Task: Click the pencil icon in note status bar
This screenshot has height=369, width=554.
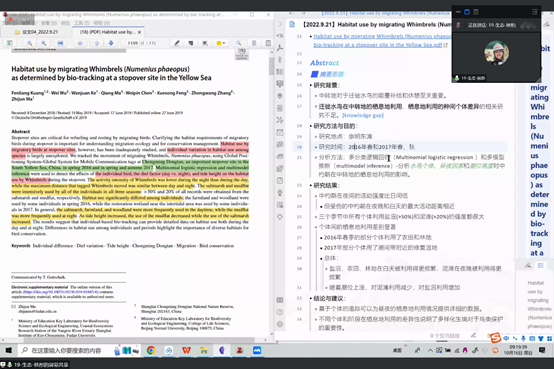Action: 473,335
